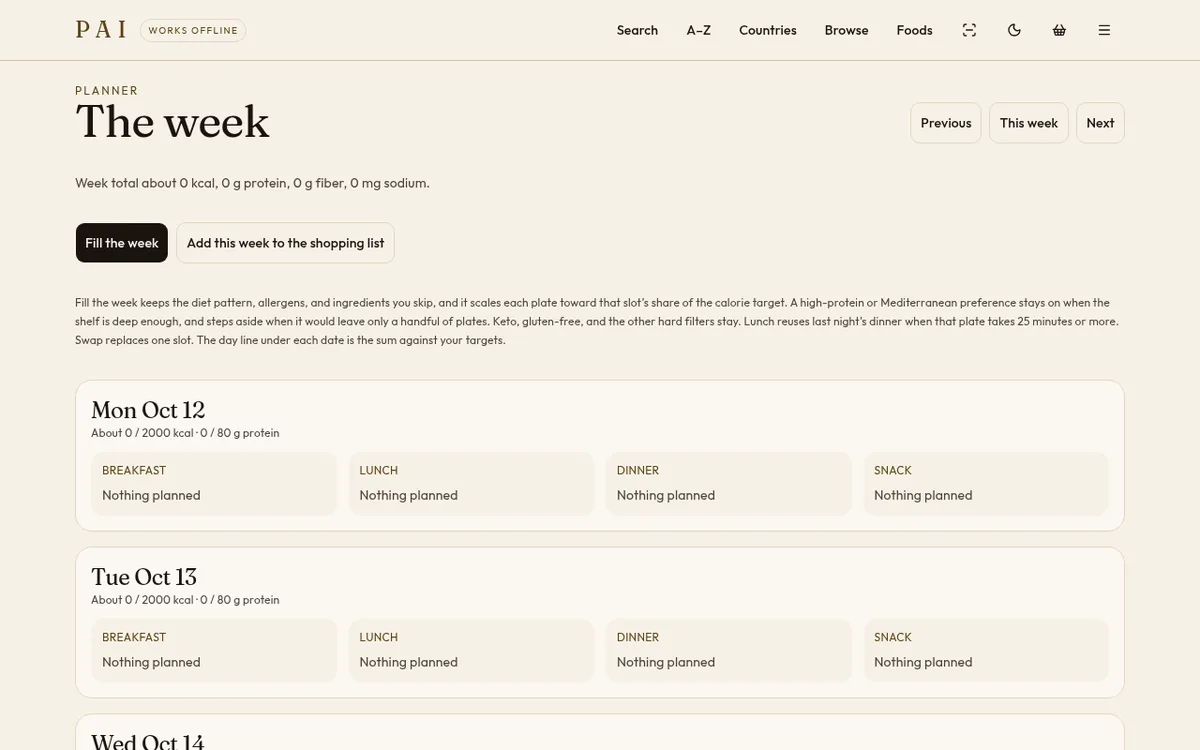The width and height of the screenshot is (1200, 750).
Task: Open Browse in navigation
Action: pos(846,30)
